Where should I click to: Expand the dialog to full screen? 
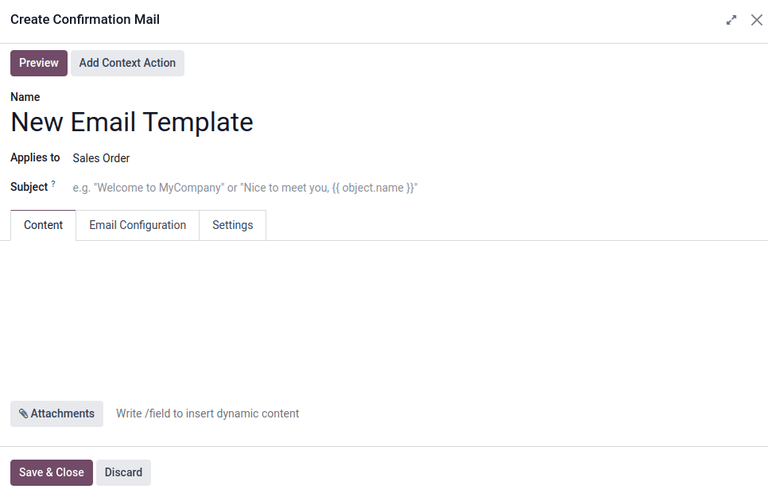tap(731, 20)
